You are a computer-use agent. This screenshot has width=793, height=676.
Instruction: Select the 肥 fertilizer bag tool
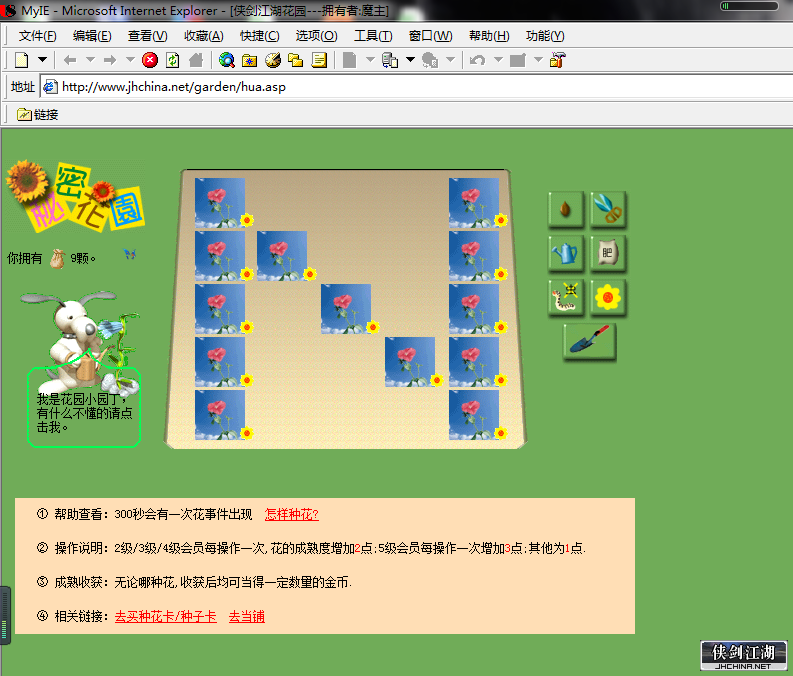click(608, 253)
